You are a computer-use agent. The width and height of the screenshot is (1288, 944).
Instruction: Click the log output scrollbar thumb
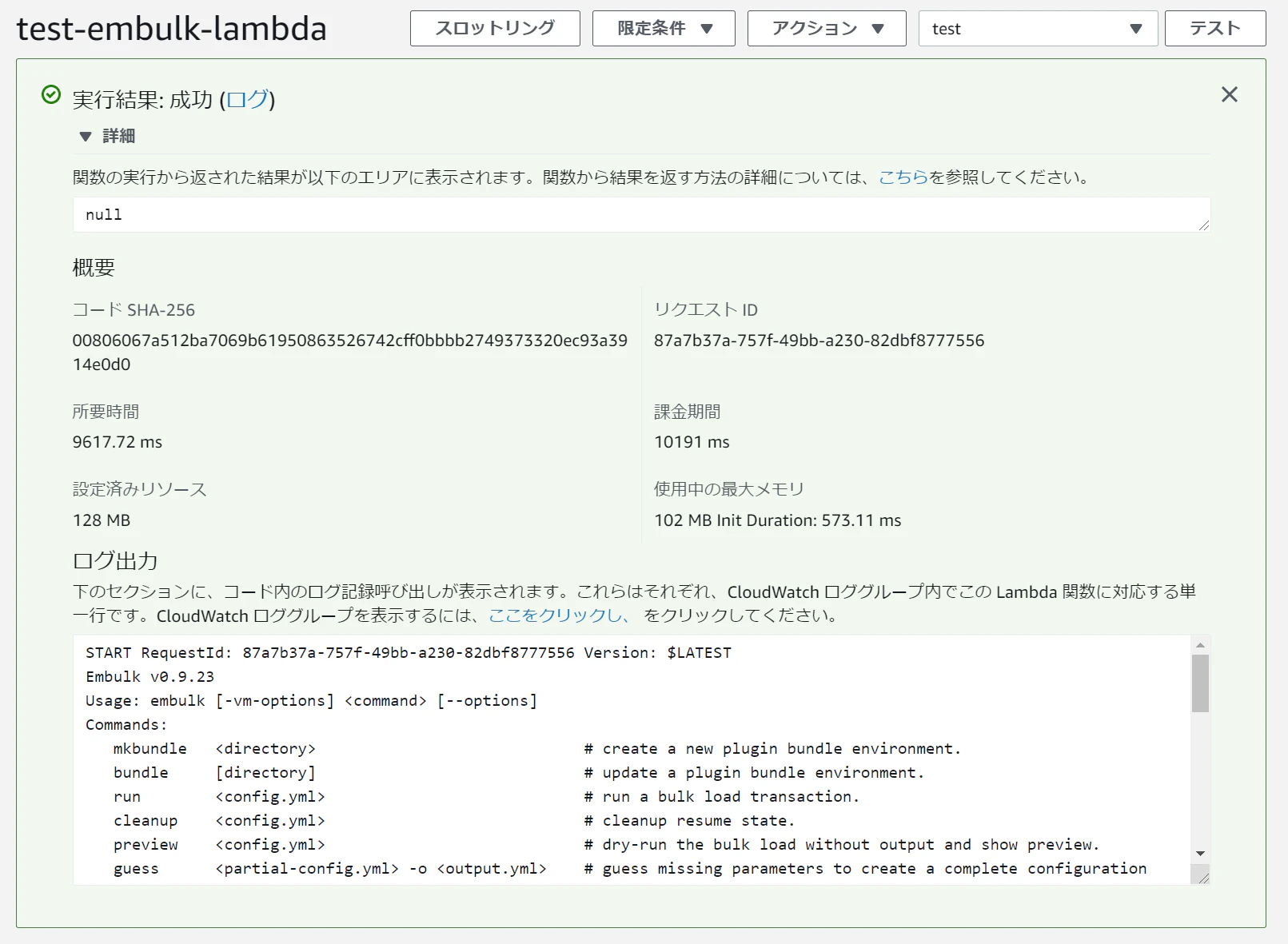[x=1200, y=683]
